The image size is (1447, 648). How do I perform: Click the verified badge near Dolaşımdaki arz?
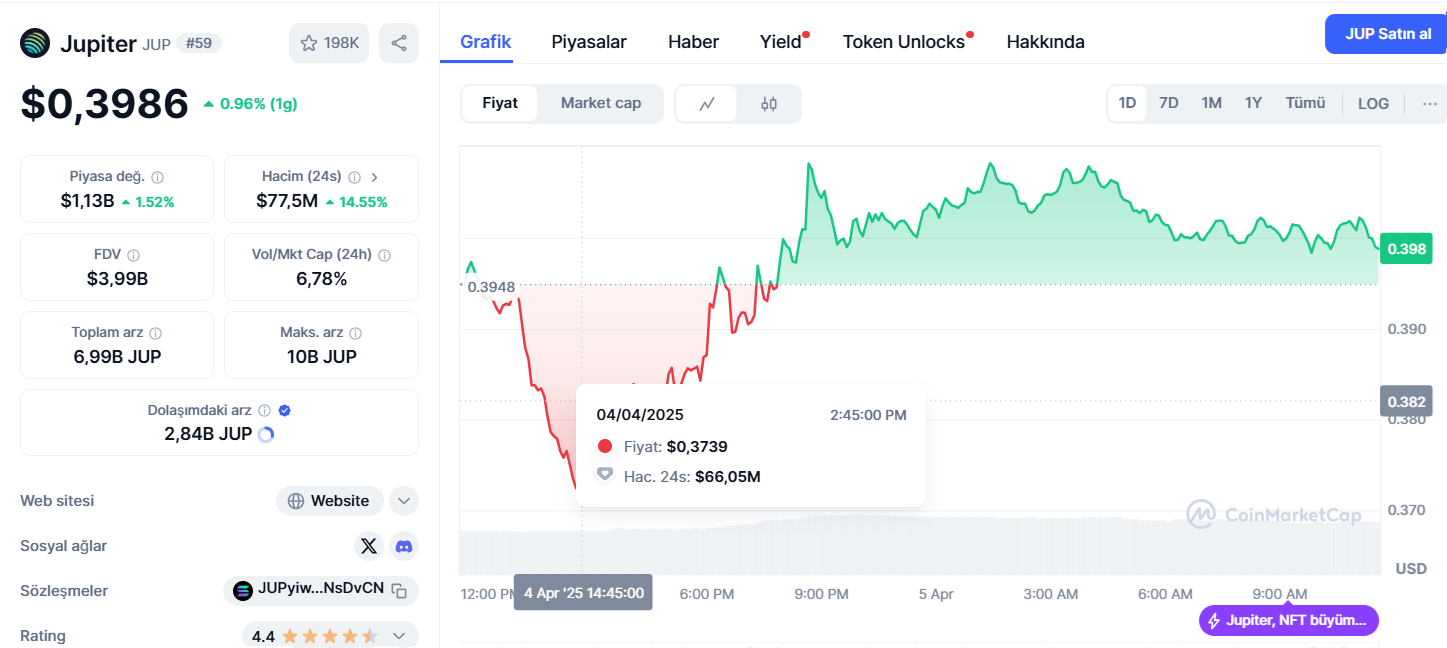pos(285,410)
